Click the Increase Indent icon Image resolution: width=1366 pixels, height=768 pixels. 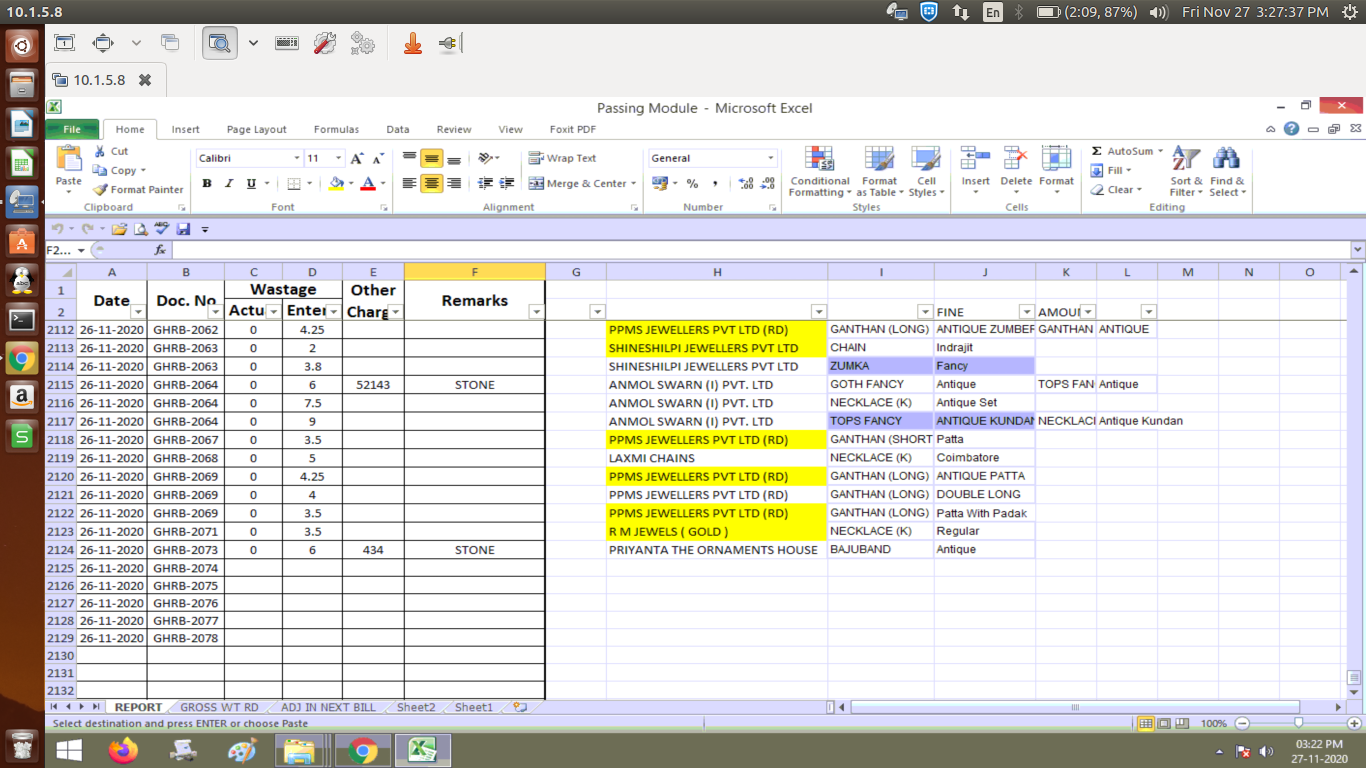[508, 183]
